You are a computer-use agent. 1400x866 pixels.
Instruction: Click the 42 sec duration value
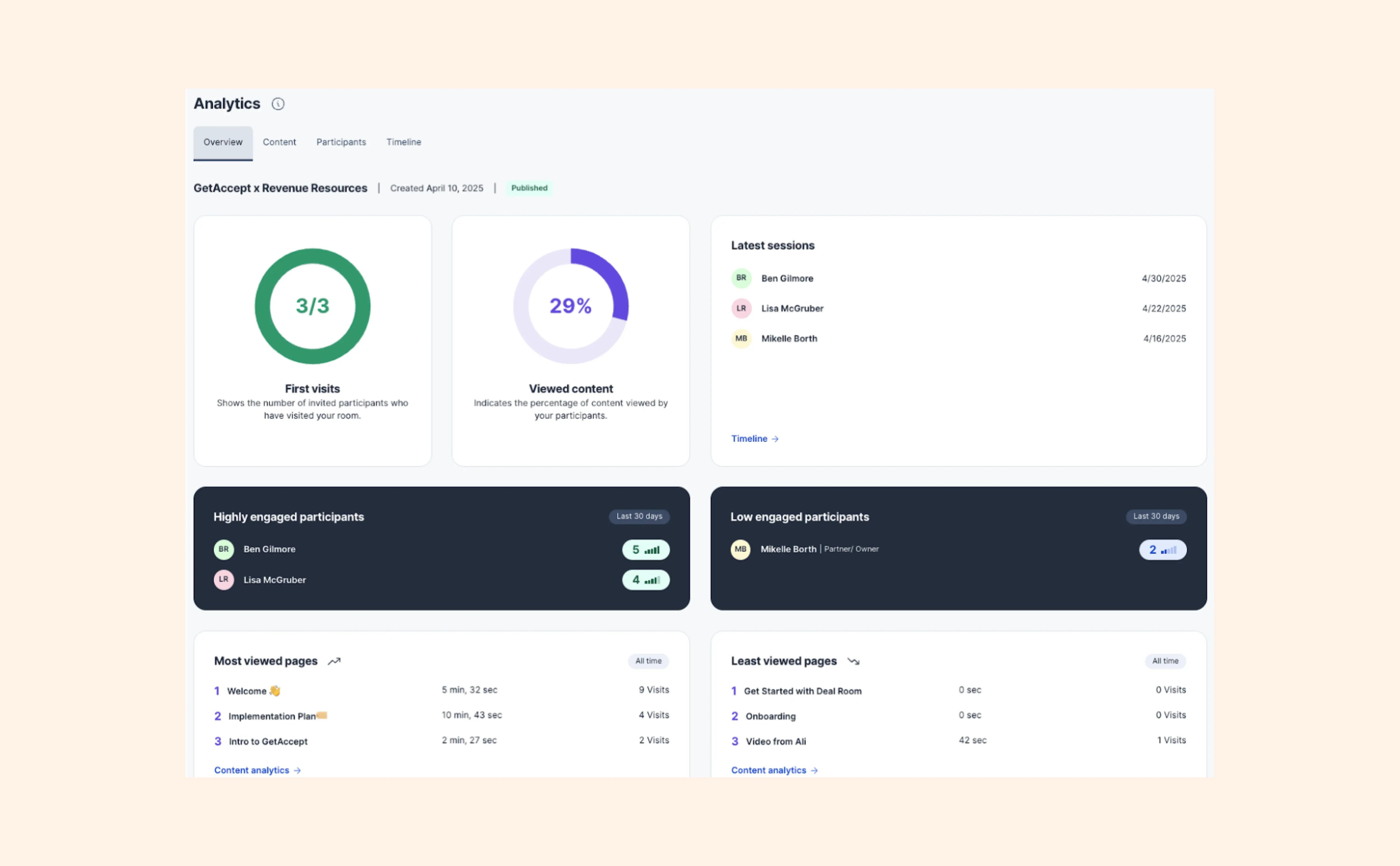(973, 740)
